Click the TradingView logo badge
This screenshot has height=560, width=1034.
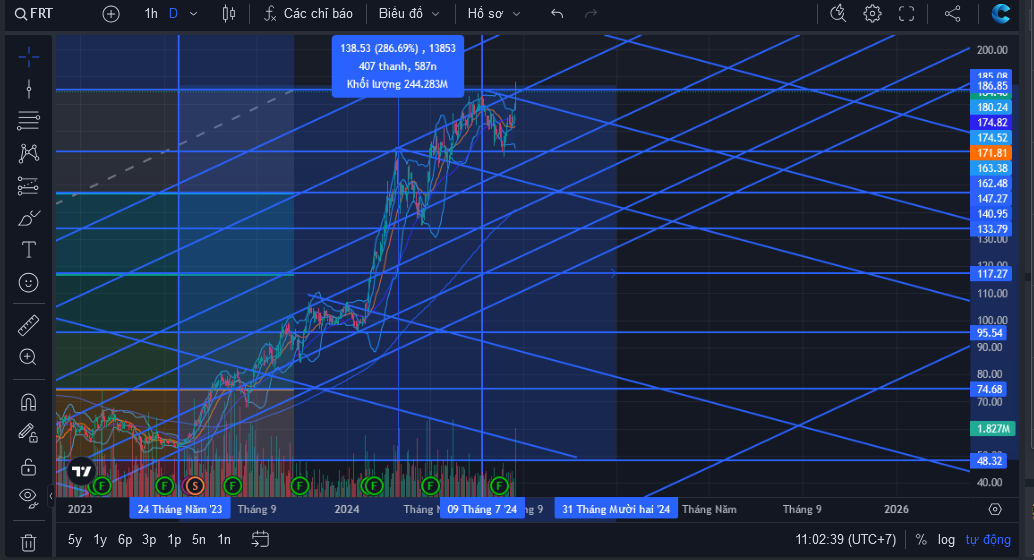pos(82,471)
